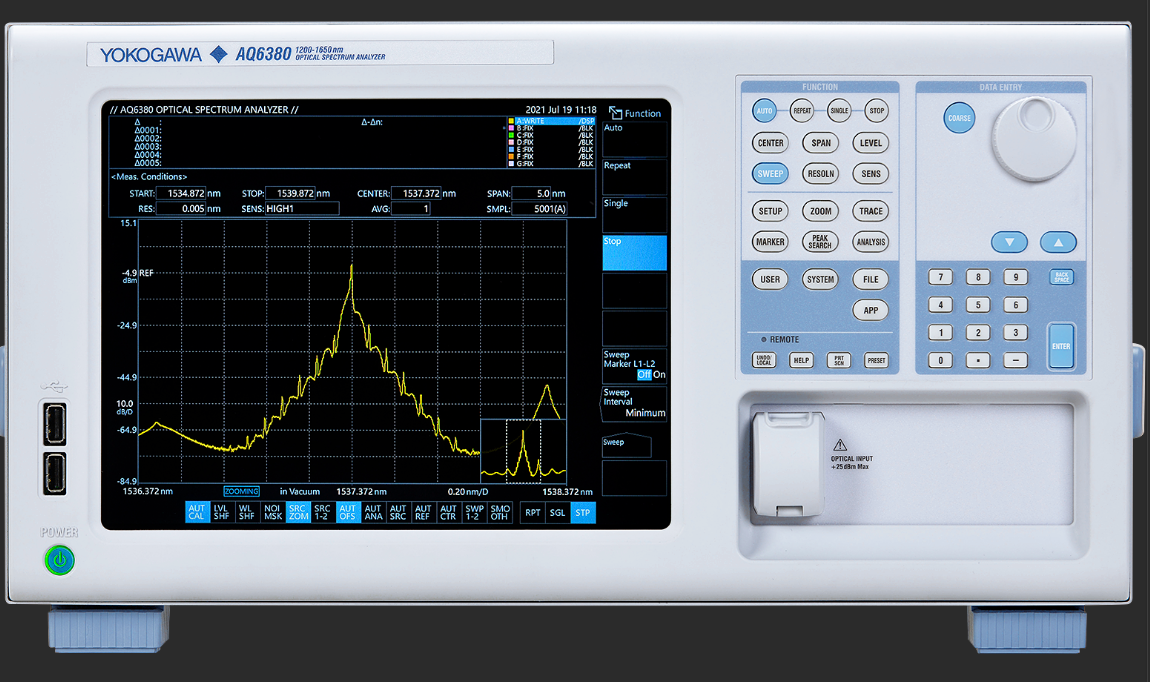Select the AUT ANA soft key

(x=373, y=512)
